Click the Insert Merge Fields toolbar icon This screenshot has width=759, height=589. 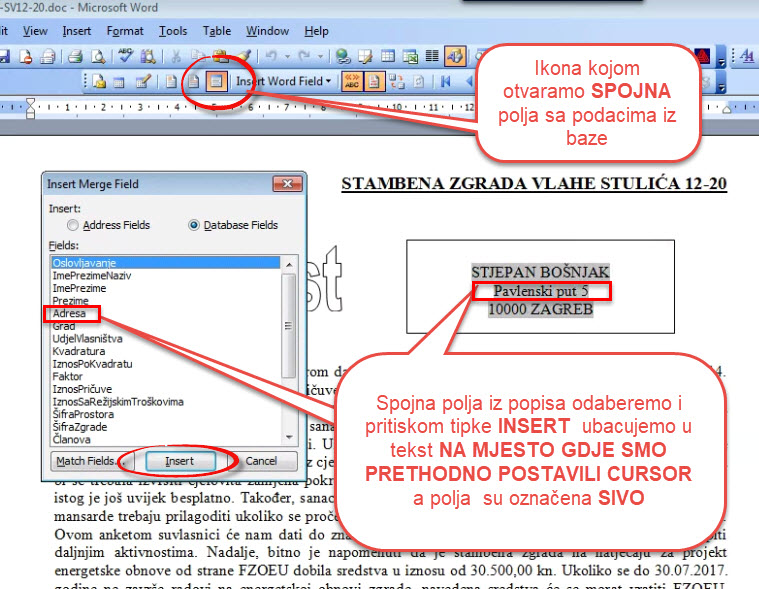point(214,81)
